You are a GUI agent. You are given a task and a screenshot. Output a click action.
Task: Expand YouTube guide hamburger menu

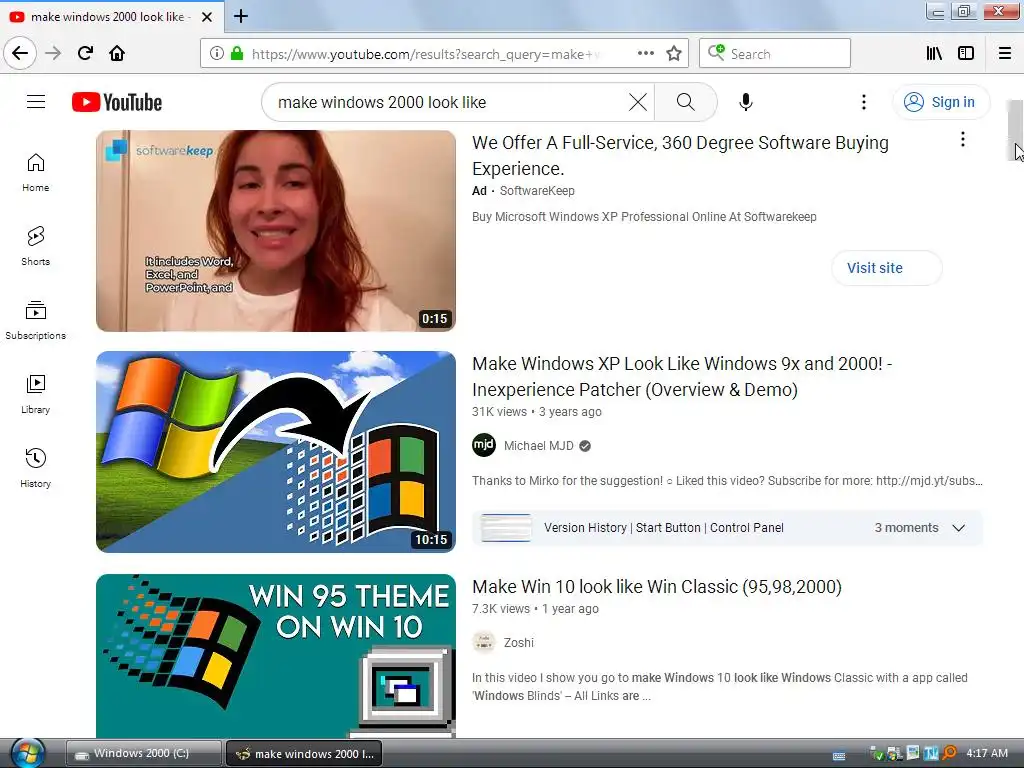(36, 102)
